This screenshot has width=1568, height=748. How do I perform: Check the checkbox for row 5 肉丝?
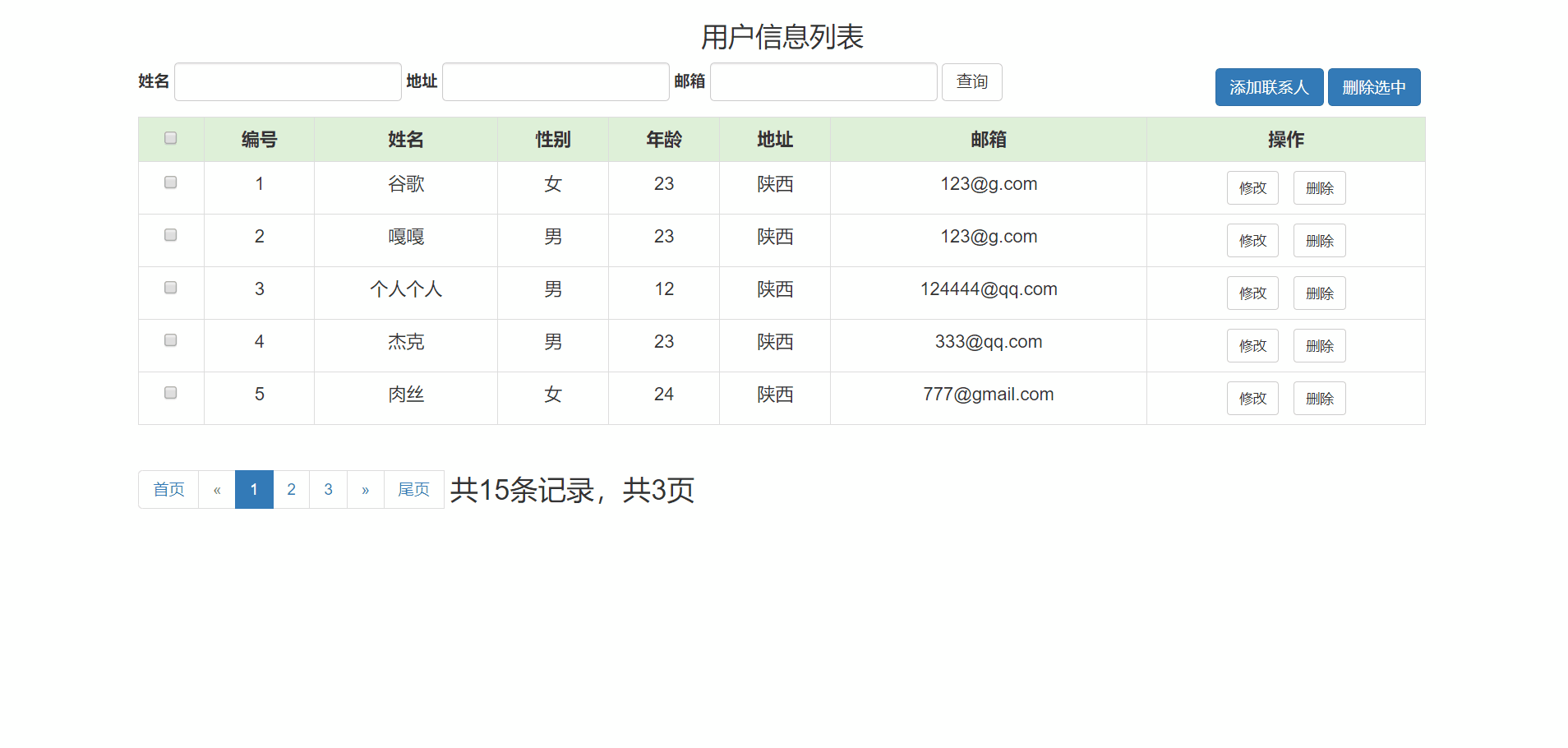pos(170,393)
